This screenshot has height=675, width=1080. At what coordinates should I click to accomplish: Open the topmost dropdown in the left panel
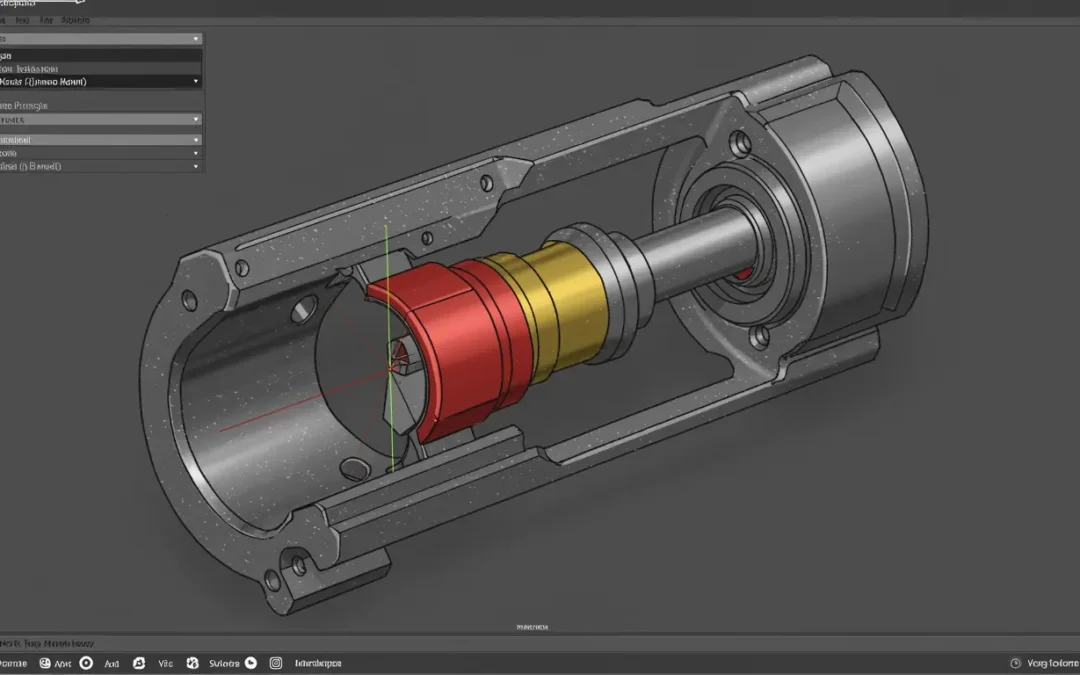point(195,38)
